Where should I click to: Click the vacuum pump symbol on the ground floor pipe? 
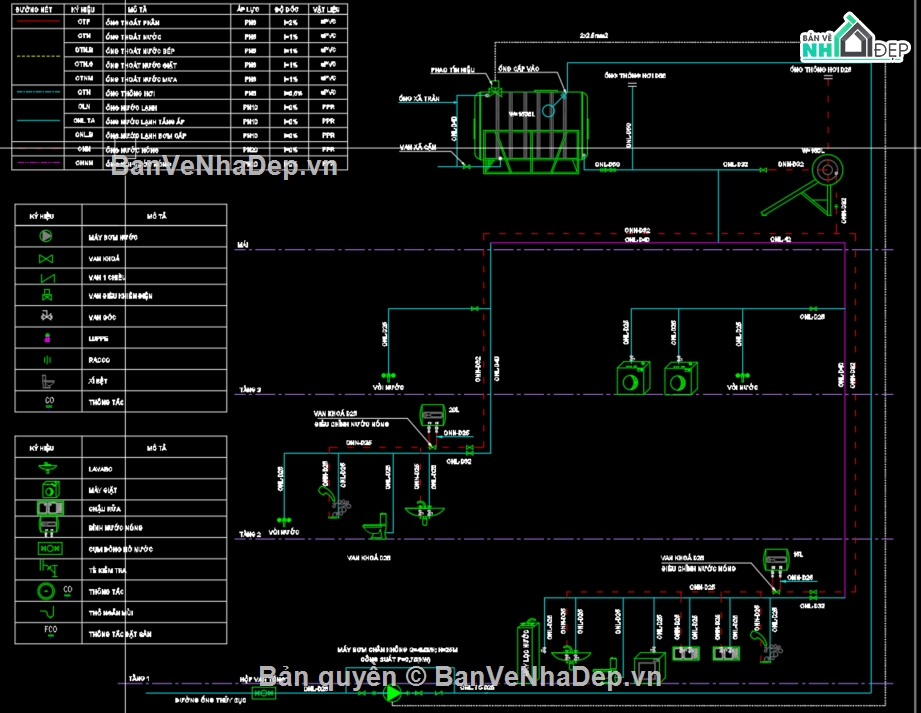(393, 691)
